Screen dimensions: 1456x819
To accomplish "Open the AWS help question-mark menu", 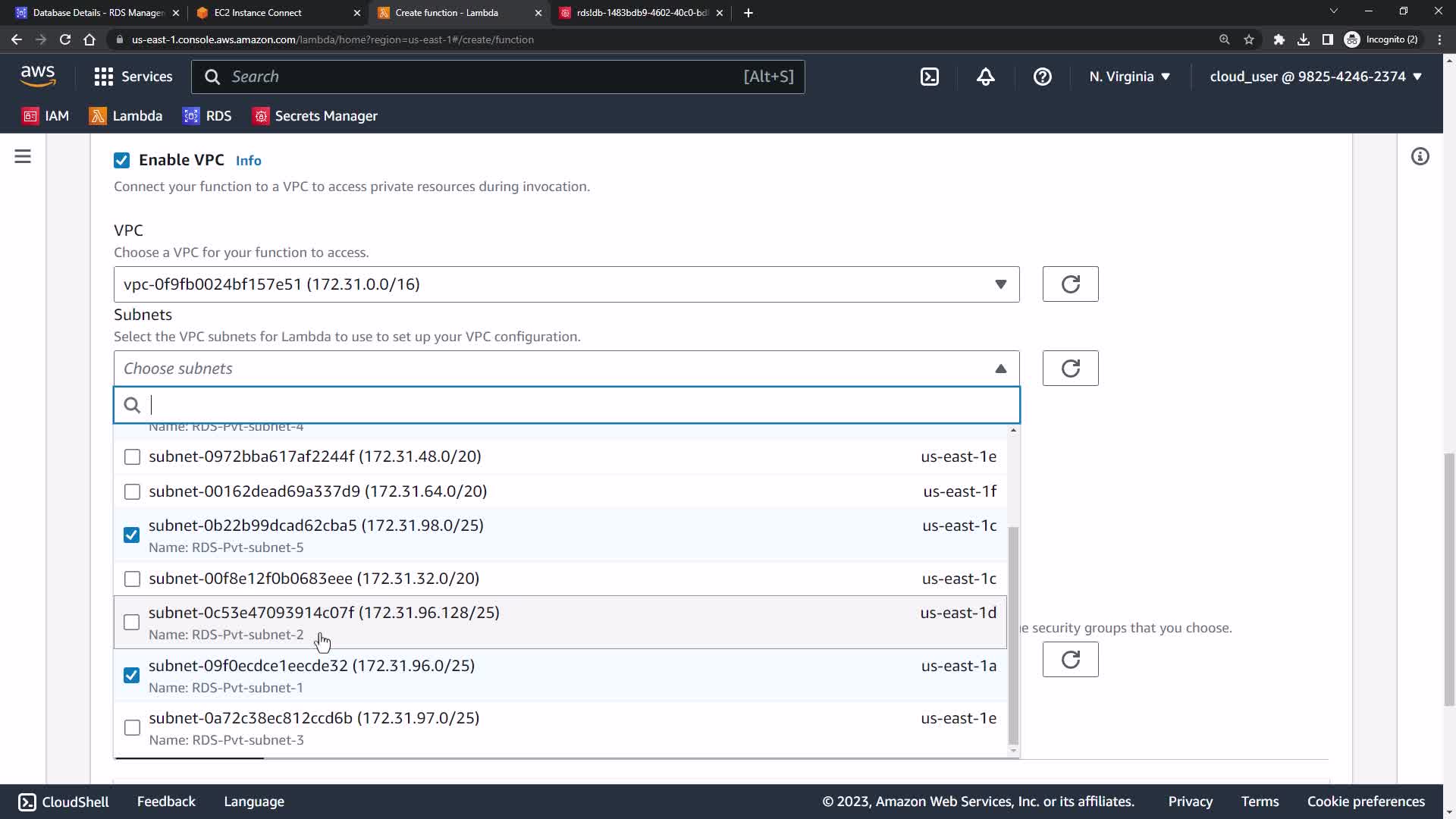I will click(x=1042, y=77).
